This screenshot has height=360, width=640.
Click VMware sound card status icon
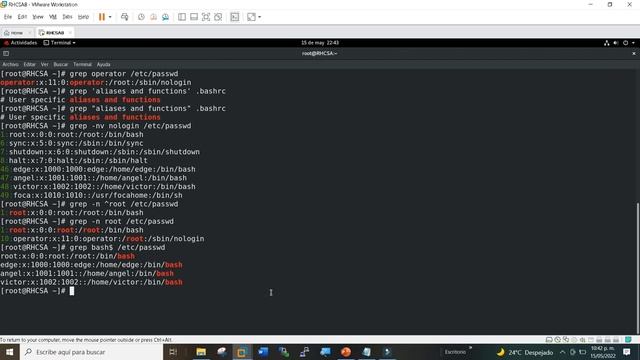(582, 340)
